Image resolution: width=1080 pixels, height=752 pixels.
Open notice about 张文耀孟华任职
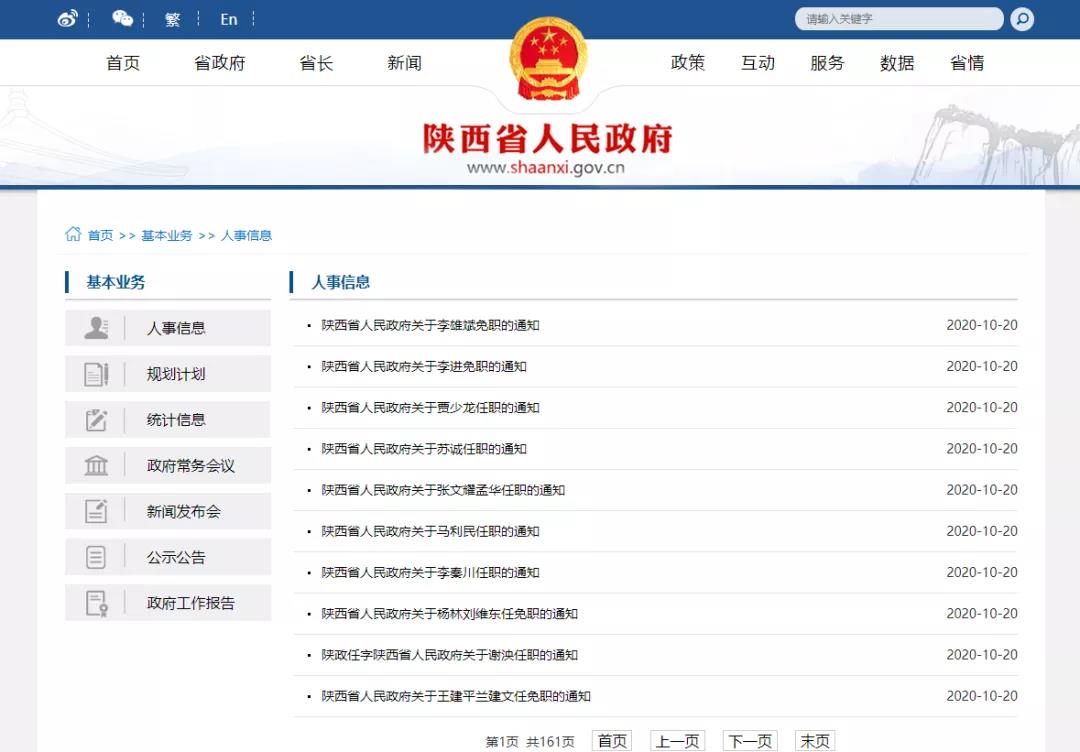(x=444, y=490)
